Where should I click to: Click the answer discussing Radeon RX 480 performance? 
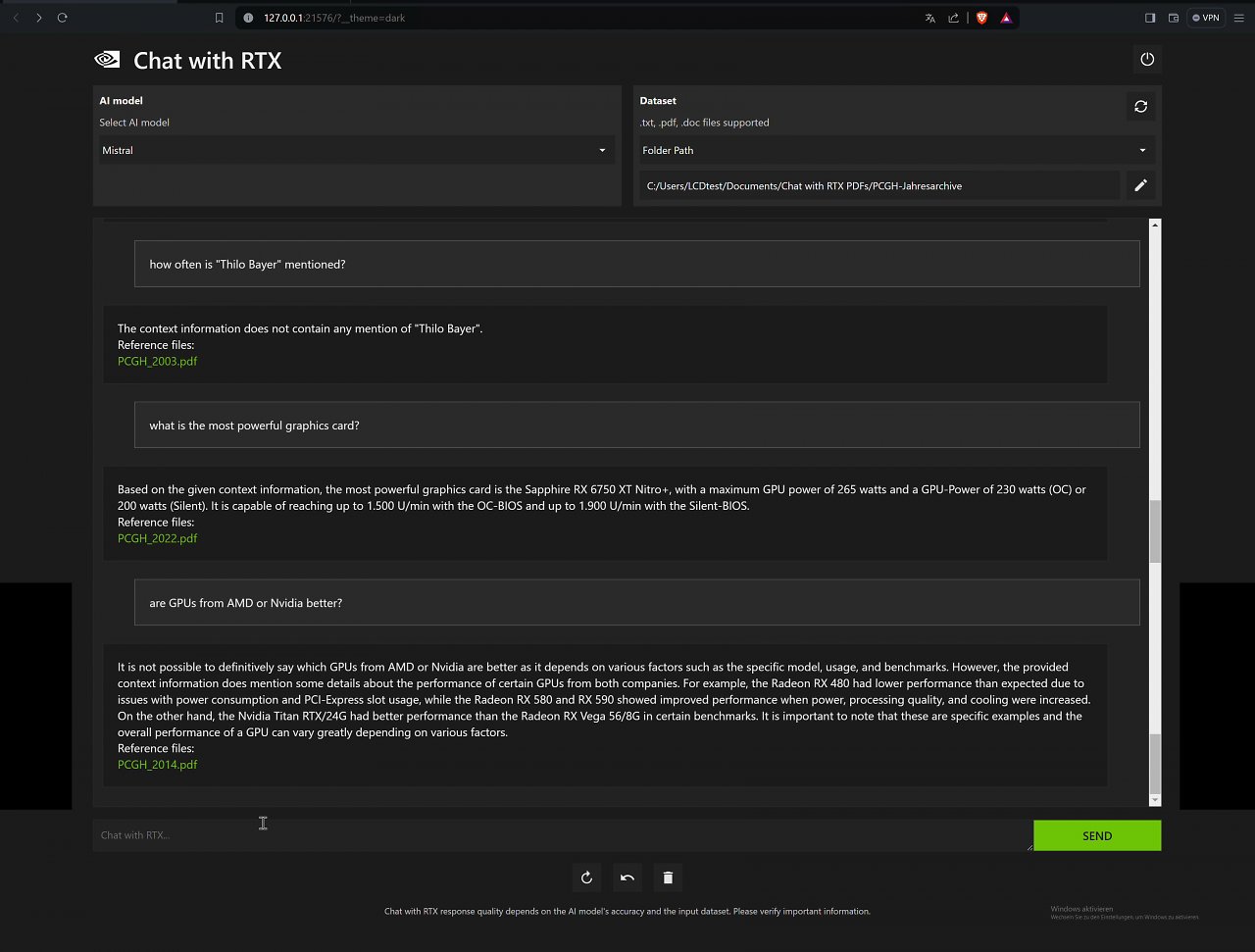pos(605,715)
